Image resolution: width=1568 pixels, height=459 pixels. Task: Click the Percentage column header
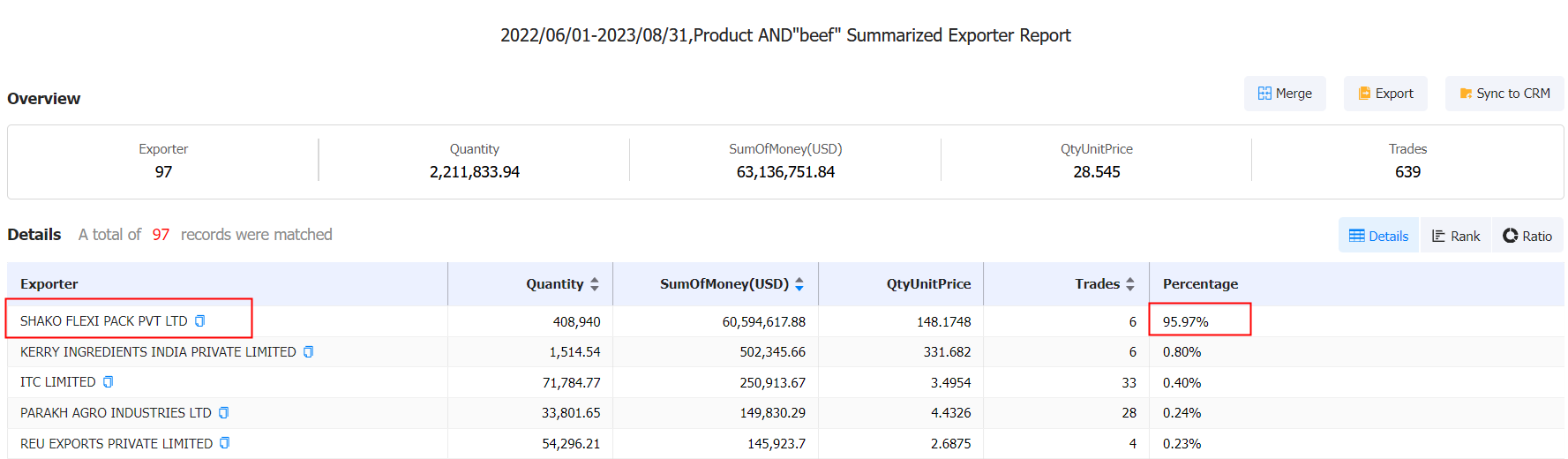tap(1200, 284)
